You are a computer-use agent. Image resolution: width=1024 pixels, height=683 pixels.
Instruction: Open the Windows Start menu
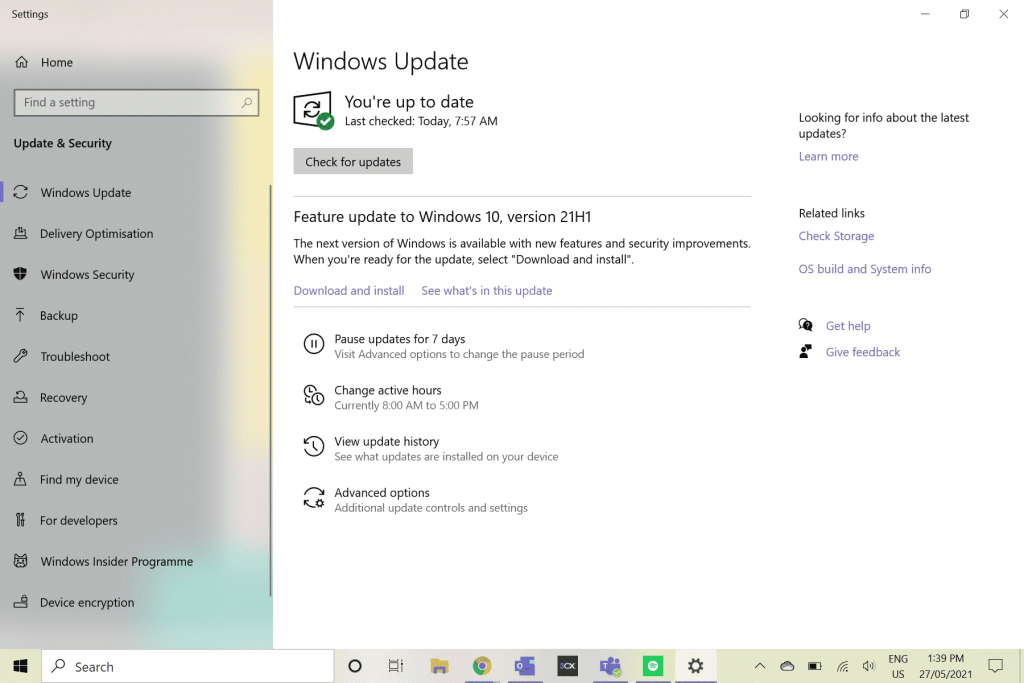[x=20, y=666]
